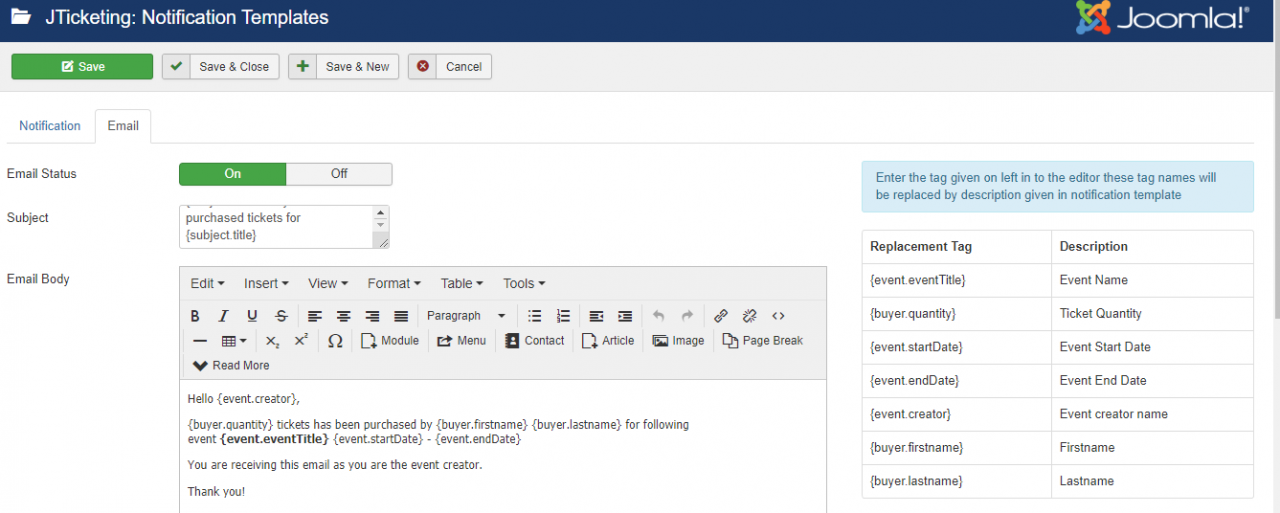Open the Paragraph format dropdown

(465, 316)
